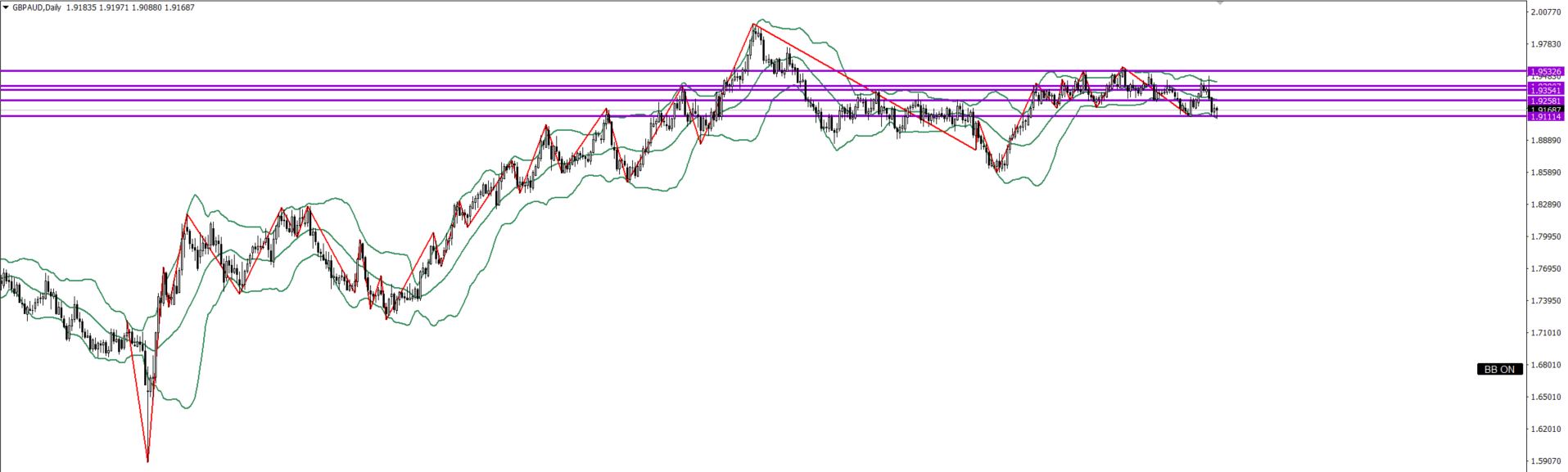Click the gray chart shift triangle marker
1568x472 pixels.
click(1220, 3)
